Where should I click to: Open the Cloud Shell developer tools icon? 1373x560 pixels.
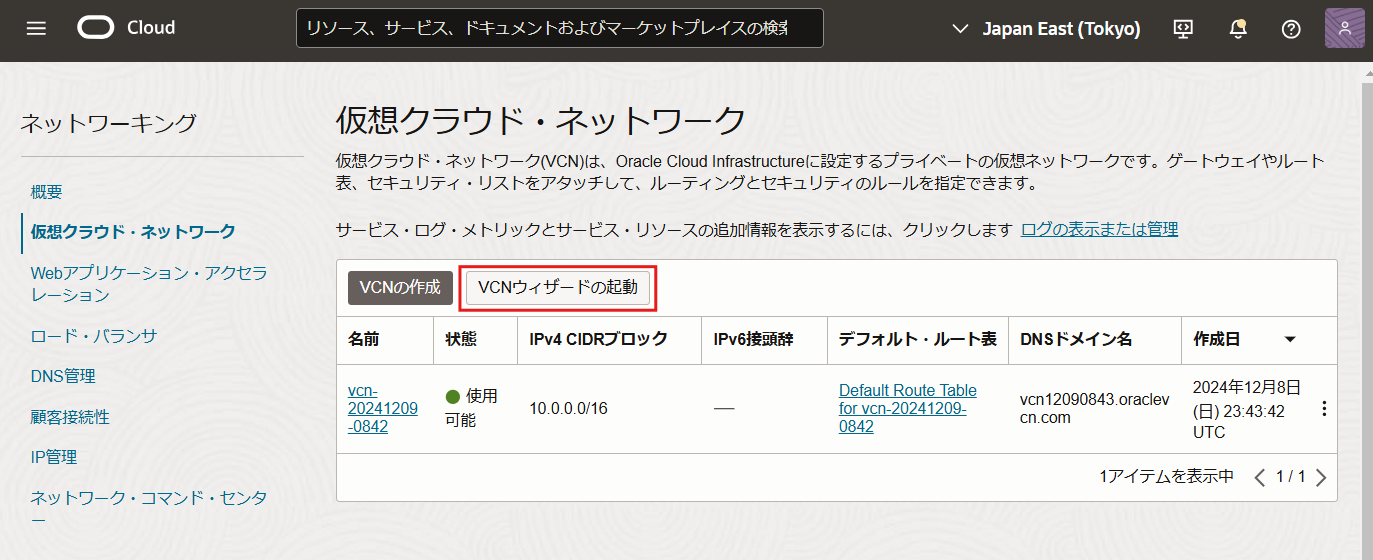coord(1184,29)
